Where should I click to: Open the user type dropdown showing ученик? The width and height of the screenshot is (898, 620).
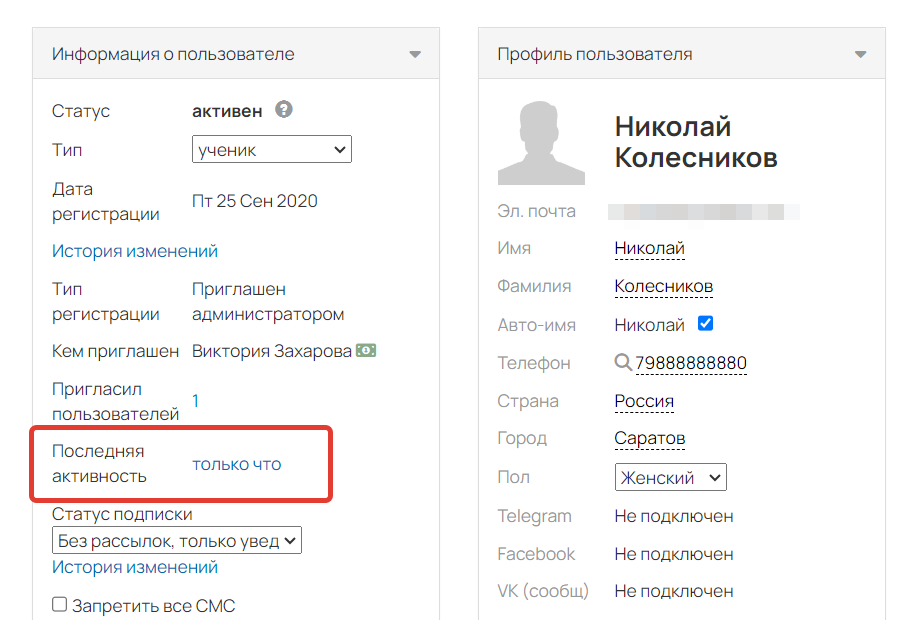pyautogui.click(x=271, y=149)
